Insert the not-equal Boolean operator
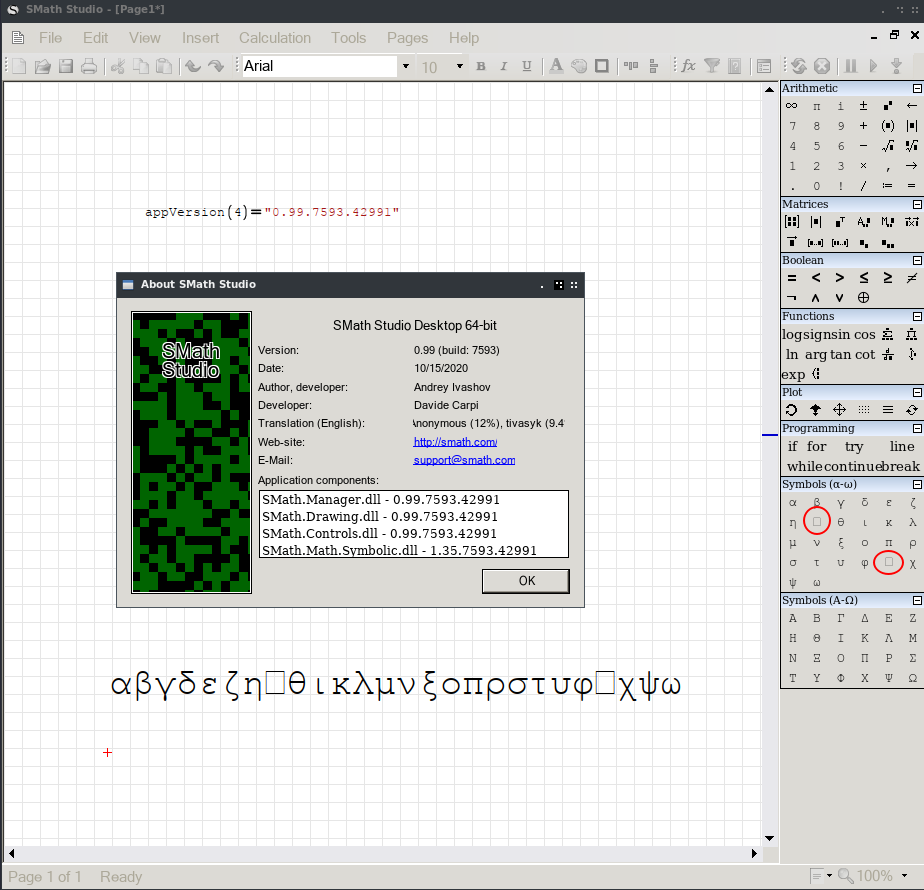Screen dimensions: 924x890 click(911, 278)
